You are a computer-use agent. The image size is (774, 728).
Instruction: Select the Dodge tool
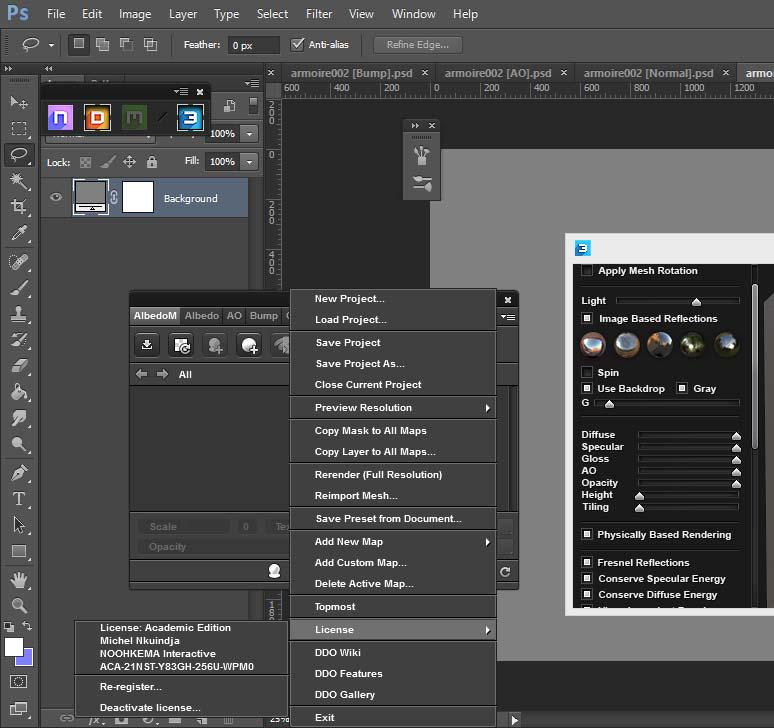coord(19,445)
